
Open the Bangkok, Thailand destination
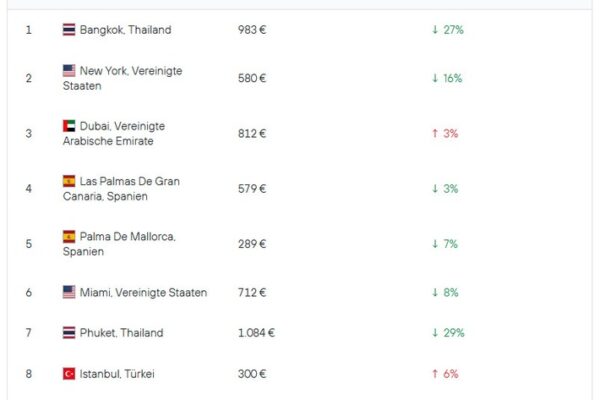pyautogui.click(x=125, y=30)
